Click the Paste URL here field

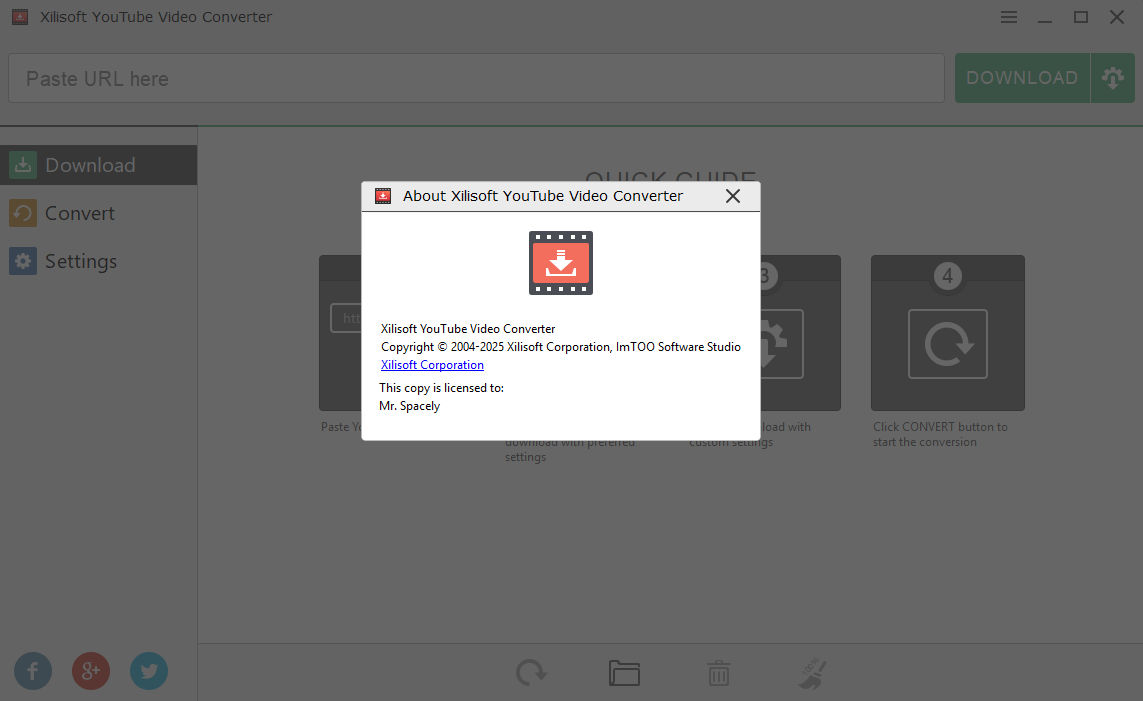point(476,78)
